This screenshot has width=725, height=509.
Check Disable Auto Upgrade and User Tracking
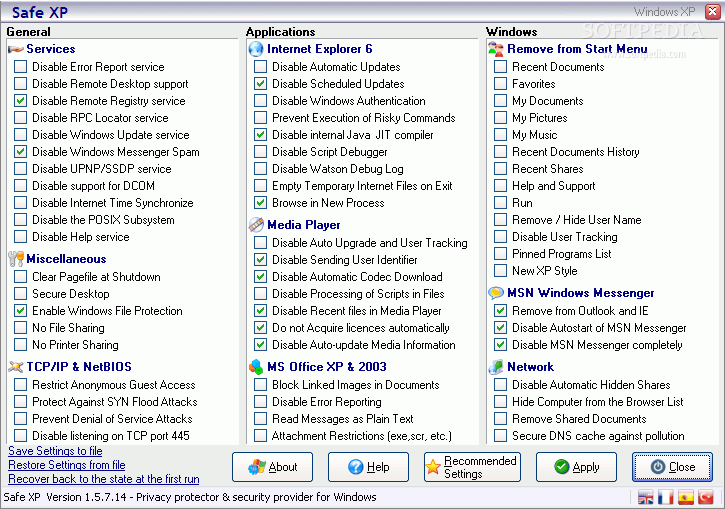click(260, 243)
